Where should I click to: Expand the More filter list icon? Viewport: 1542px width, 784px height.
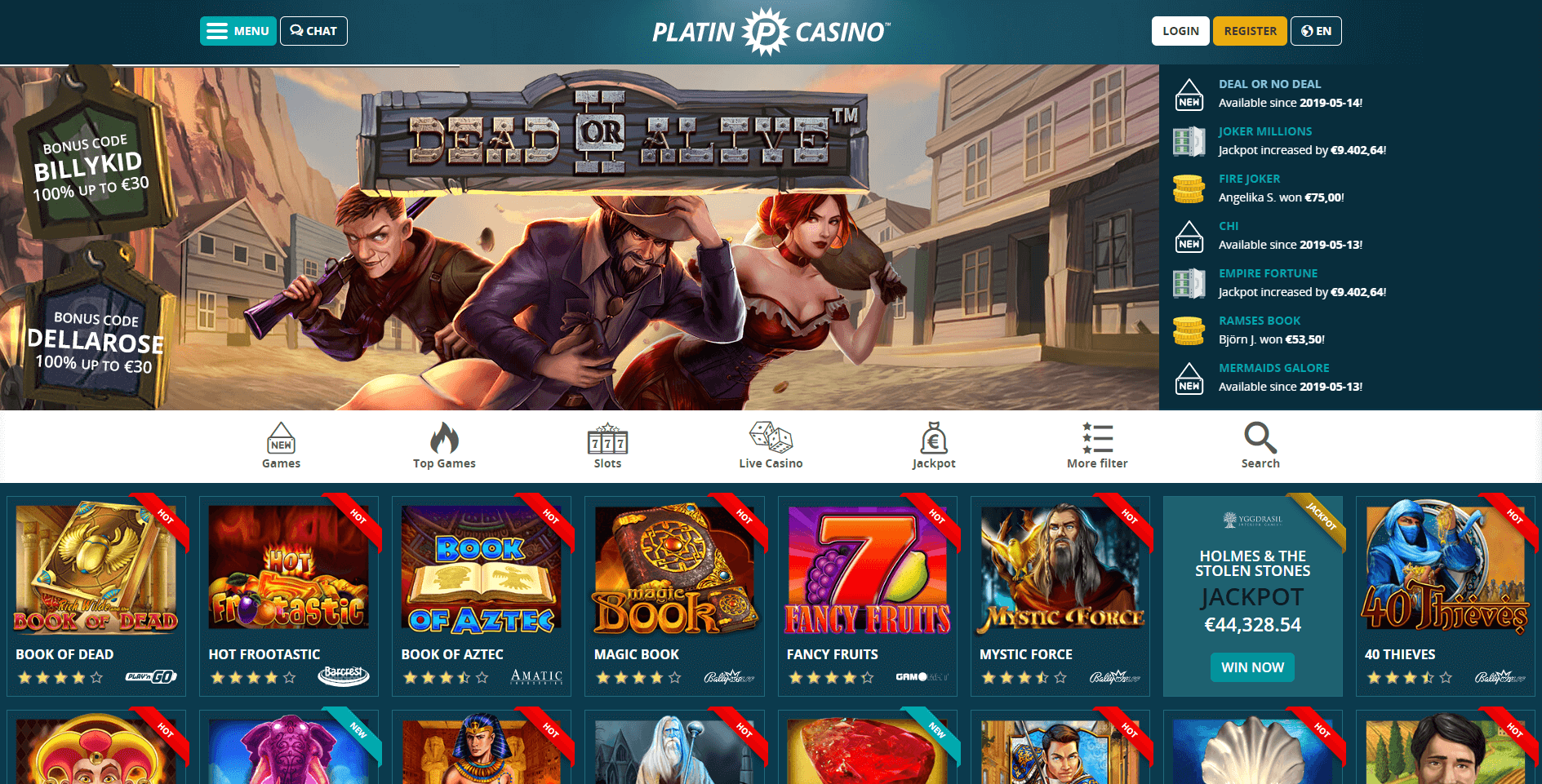1097,438
